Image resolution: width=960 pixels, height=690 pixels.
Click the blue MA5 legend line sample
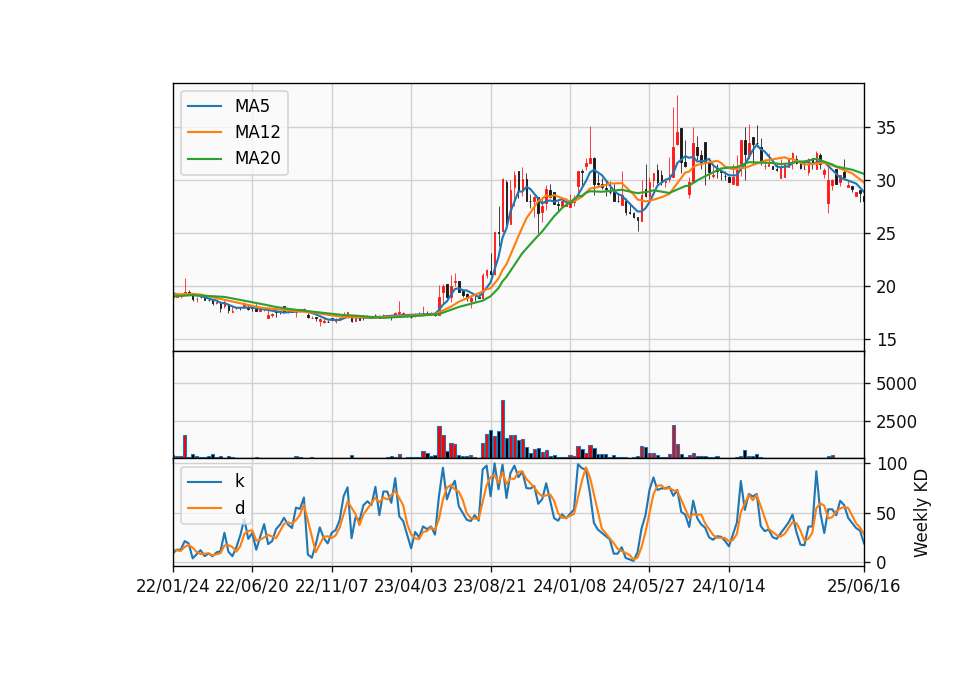[x=204, y=107]
